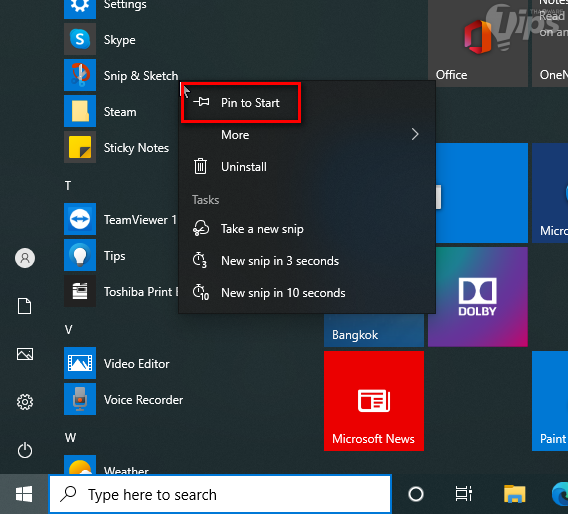This screenshot has width=568, height=514.
Task: Click the Video Editor label
Action: tap(137, 364)
